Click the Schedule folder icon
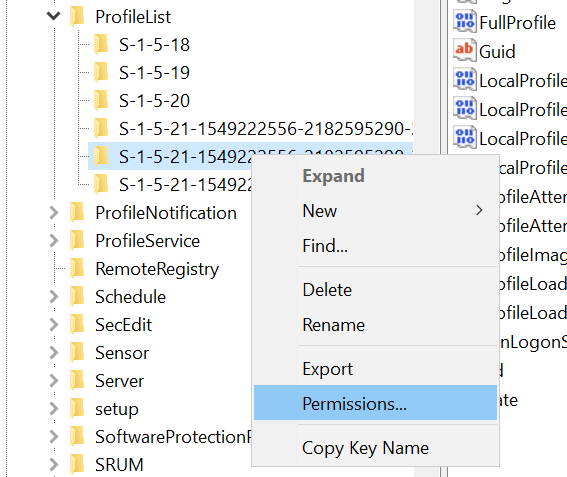 coord(77,296)
